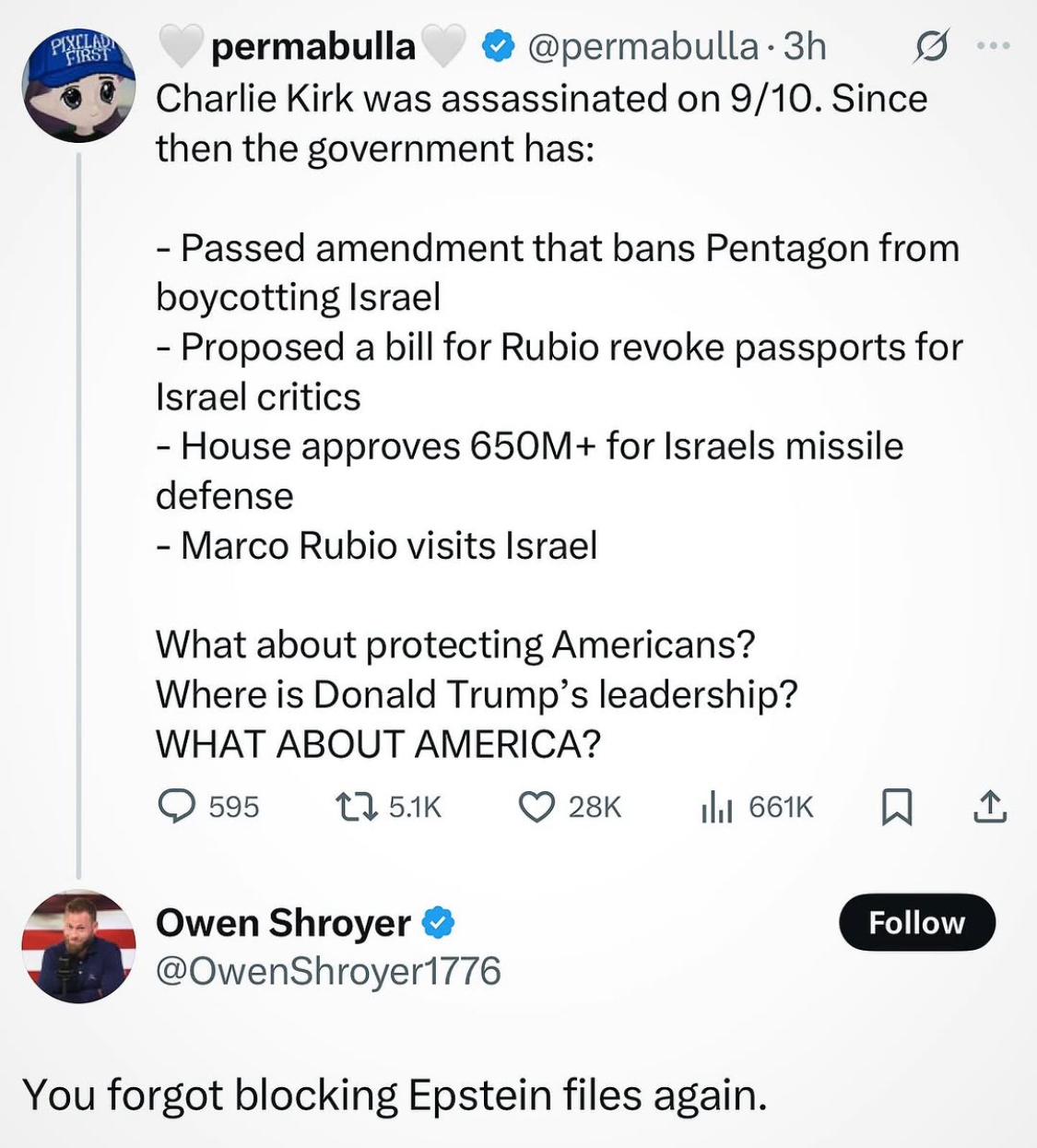Follow Owen Shroyer
The height and width of the screenshot is (1148, 1037).
[917, 922]
